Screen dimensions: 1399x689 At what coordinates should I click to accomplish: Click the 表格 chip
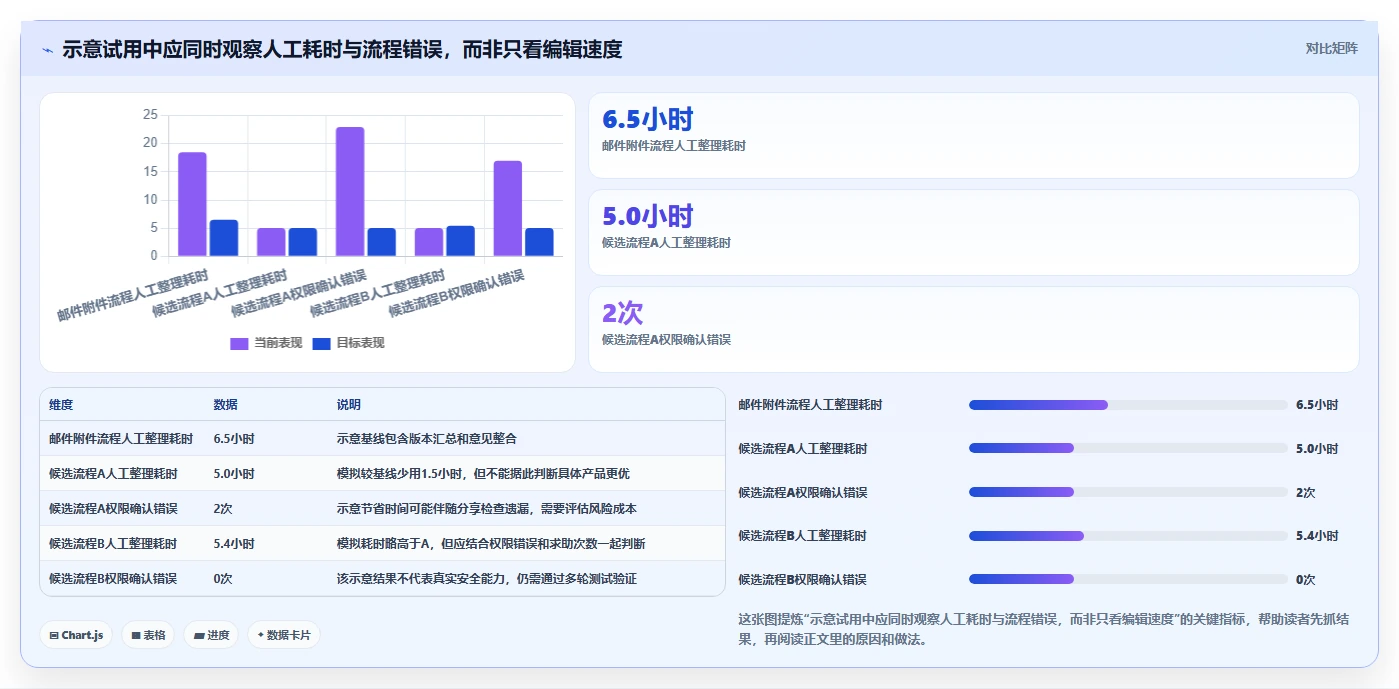[148, 635]
